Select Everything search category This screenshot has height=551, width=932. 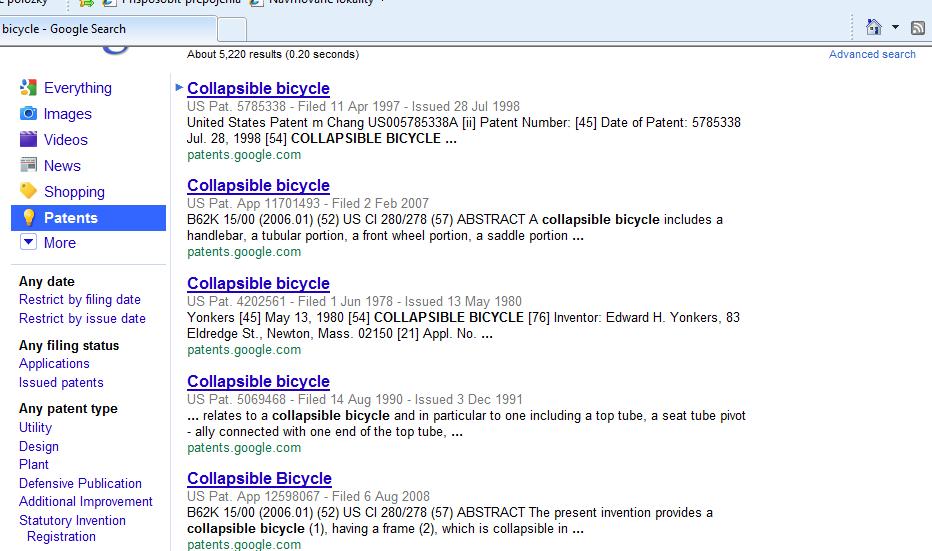point(78,88)
